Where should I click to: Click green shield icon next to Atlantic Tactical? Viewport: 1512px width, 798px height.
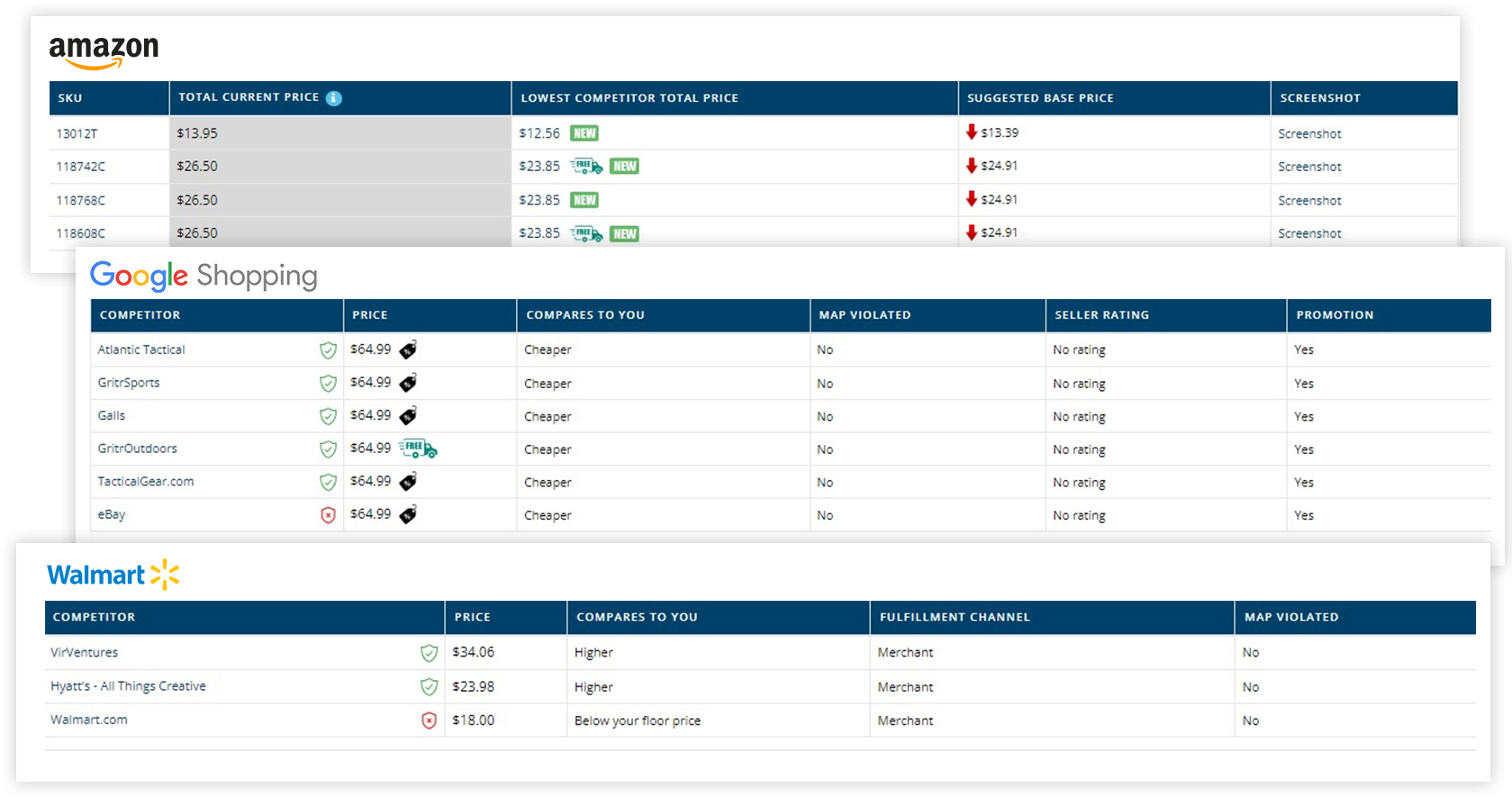click(x=328, y=350)
